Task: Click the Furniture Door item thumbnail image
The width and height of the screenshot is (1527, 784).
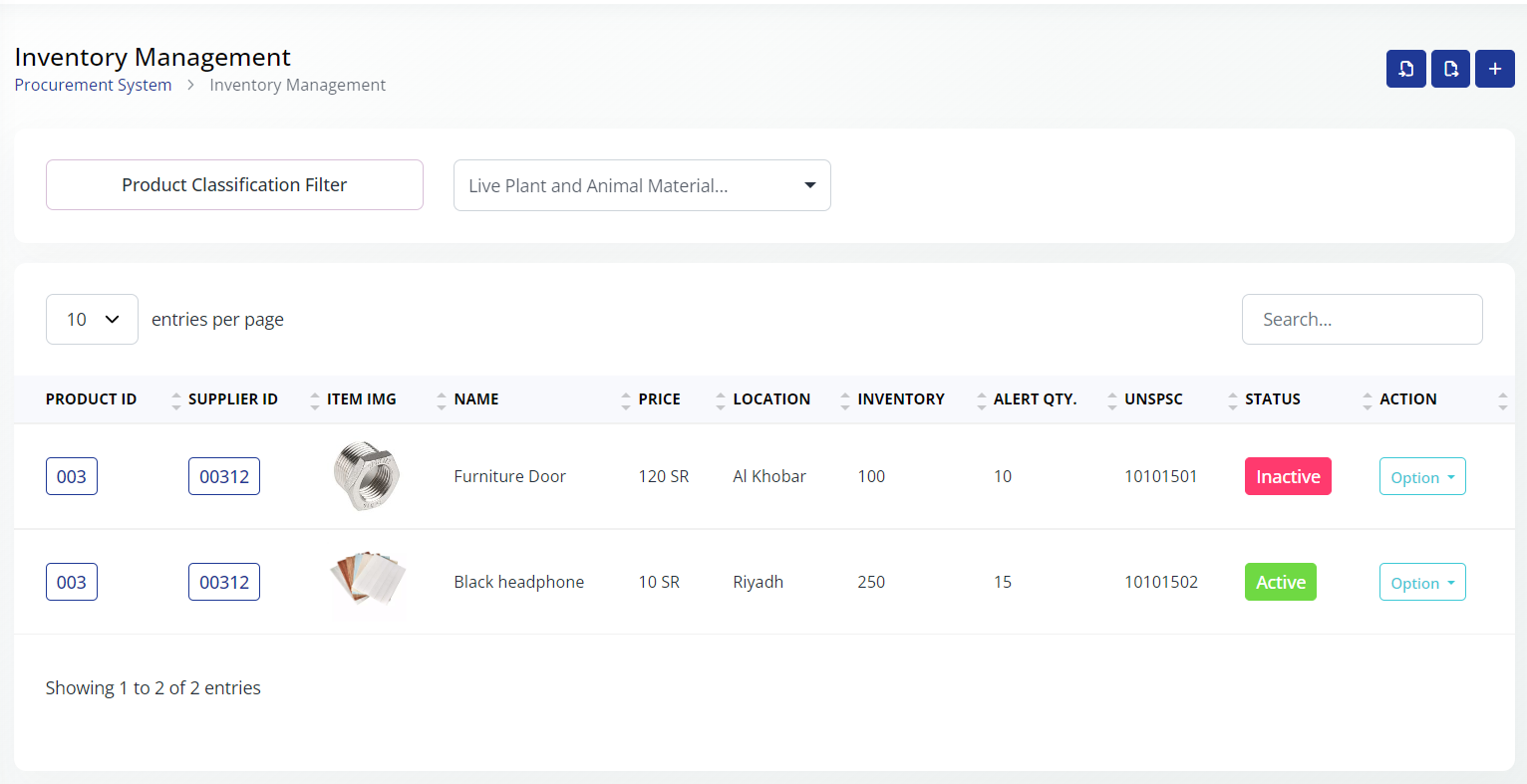Action: tap(366, 476)
